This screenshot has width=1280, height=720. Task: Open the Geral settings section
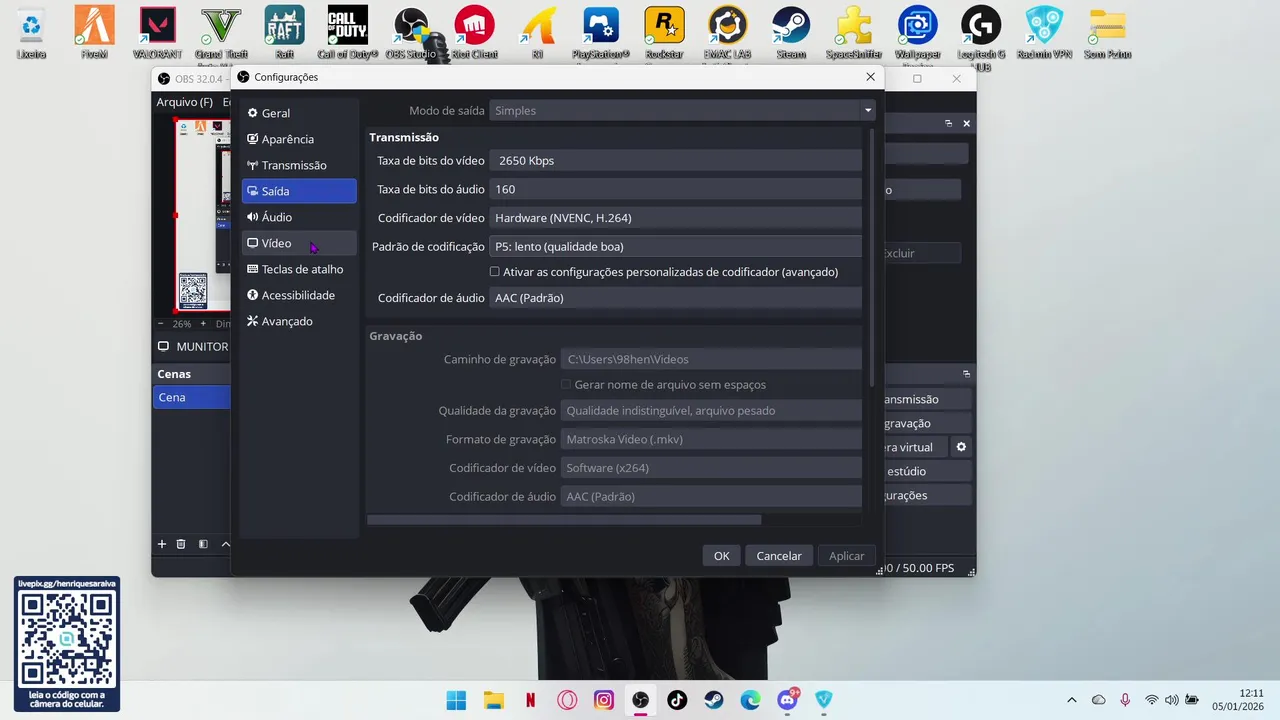click(x=299, y=113)
